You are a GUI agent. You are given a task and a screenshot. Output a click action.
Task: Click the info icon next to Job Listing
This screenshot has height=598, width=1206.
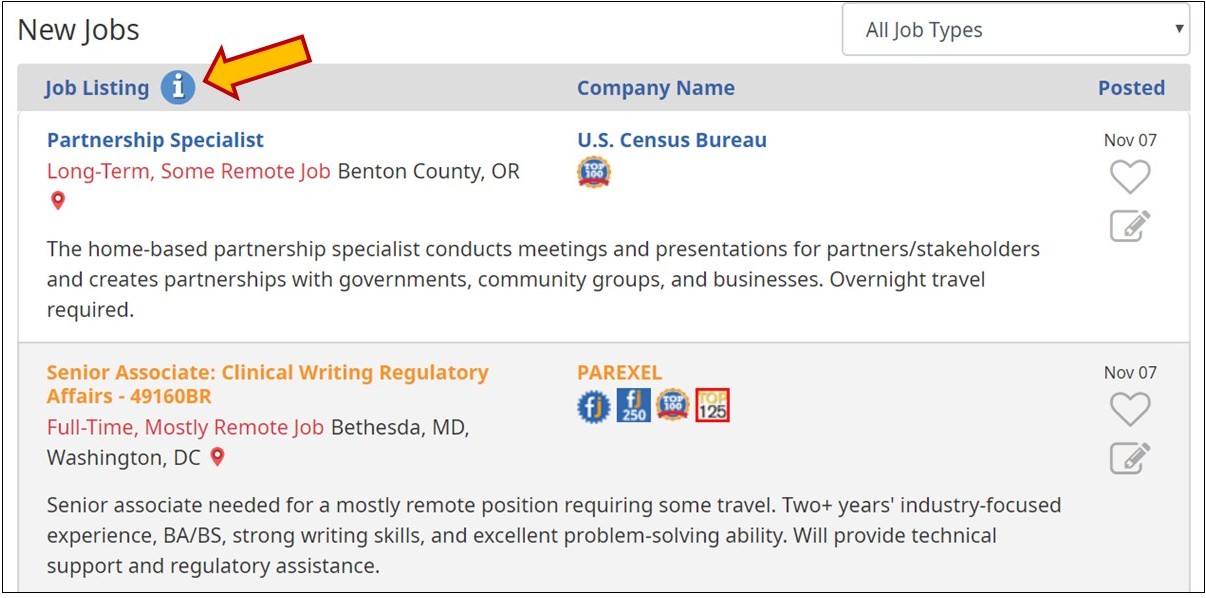pos(178,88)
